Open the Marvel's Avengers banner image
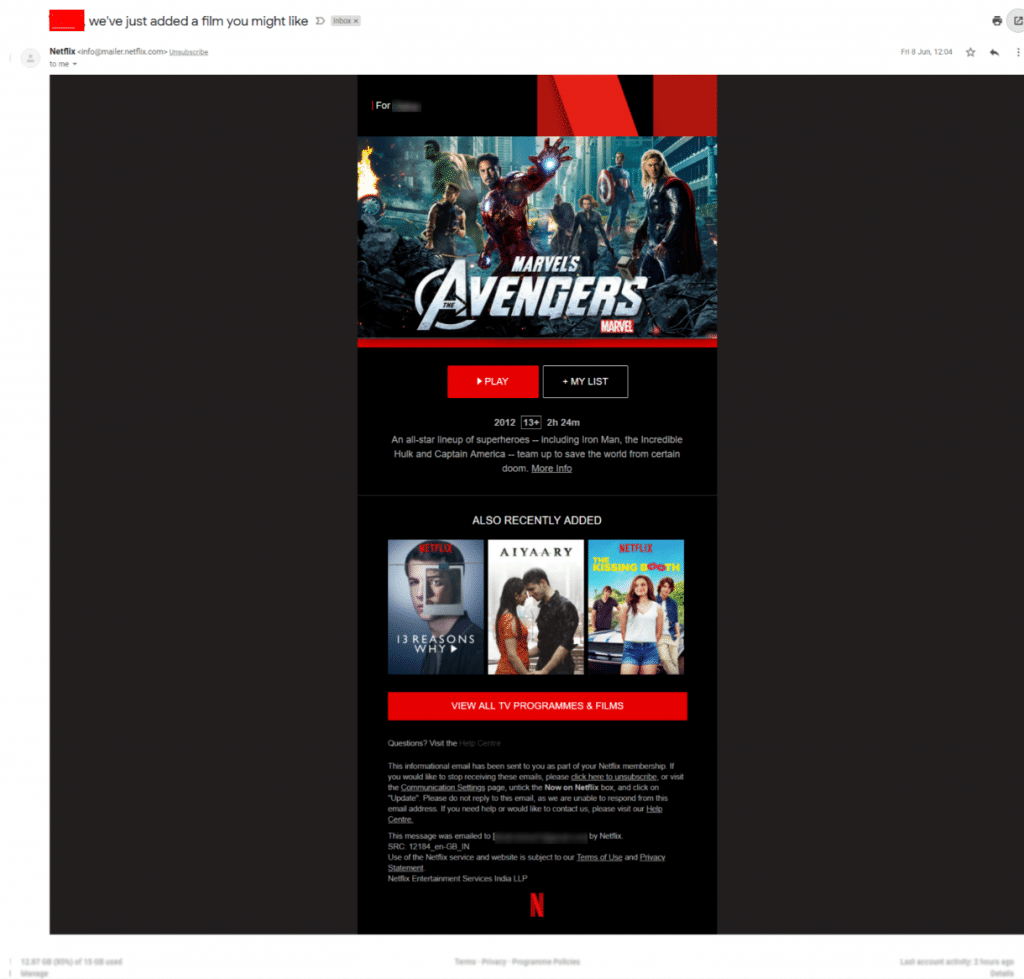1024x979 pixels. 537,236
